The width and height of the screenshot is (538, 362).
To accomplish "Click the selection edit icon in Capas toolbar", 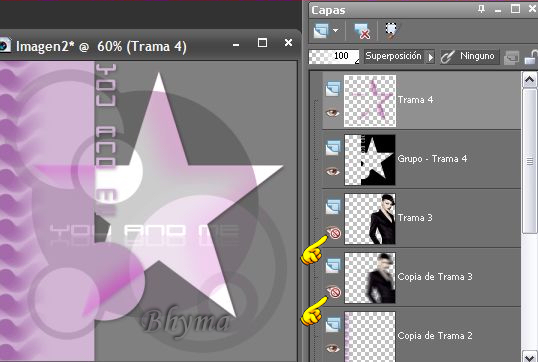I will pos(391,31).
